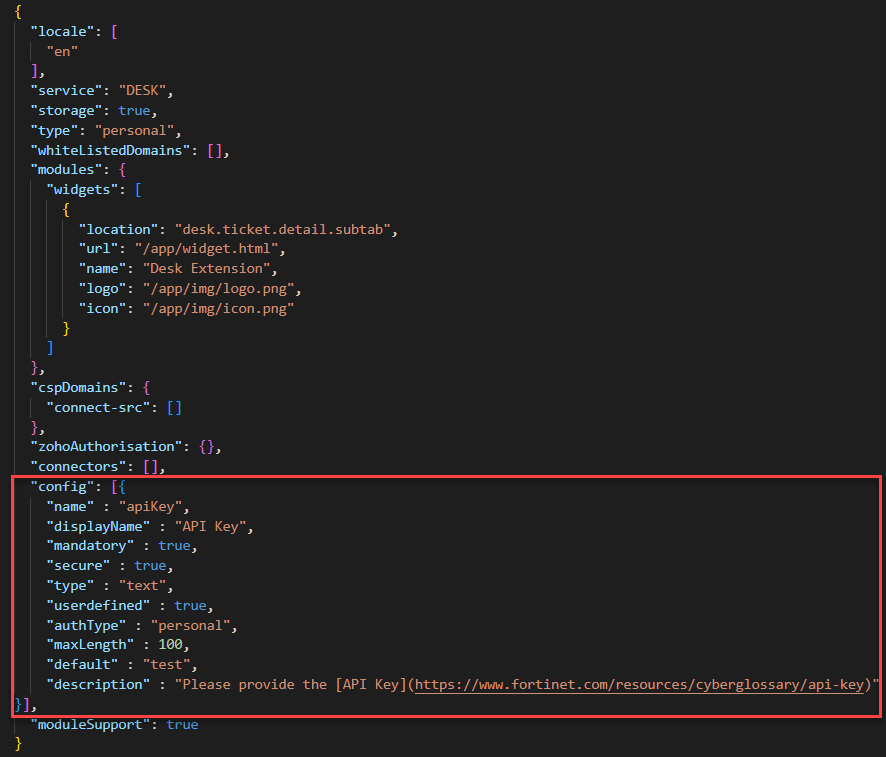
Task: Click the opening bracket after "widgets"
Action: point(138,189)
